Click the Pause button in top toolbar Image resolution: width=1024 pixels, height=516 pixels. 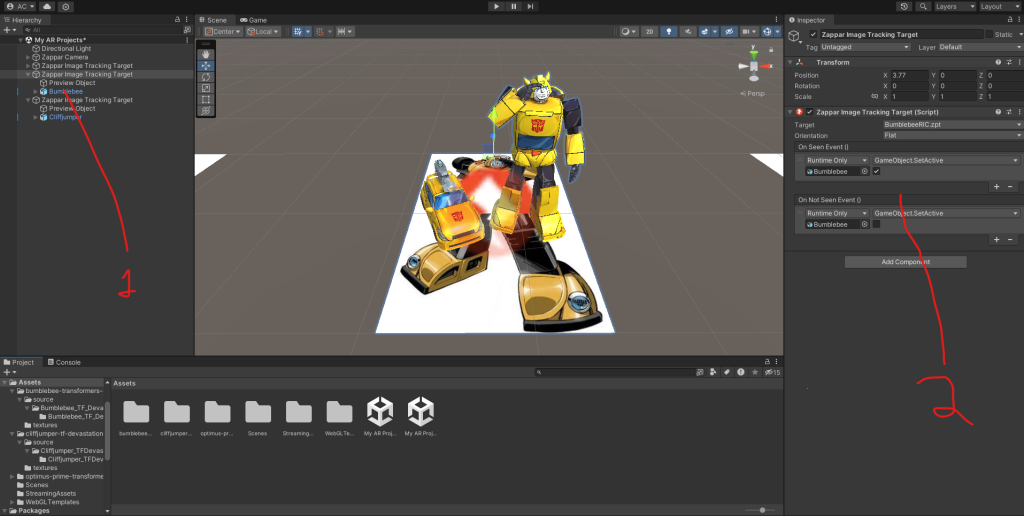tap(513, 6)
